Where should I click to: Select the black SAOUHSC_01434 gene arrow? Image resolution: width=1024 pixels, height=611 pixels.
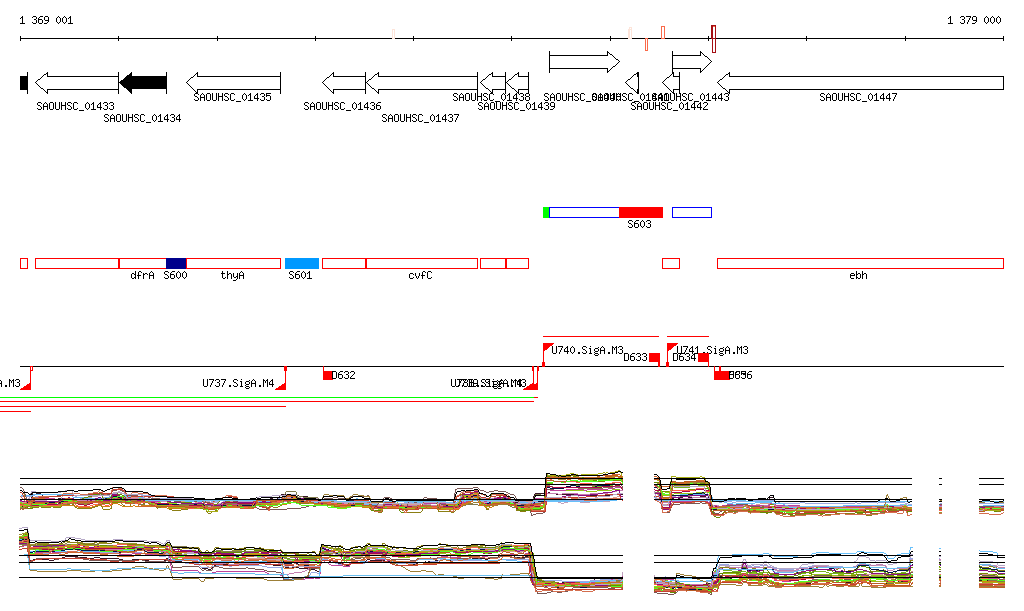(143, 83)
